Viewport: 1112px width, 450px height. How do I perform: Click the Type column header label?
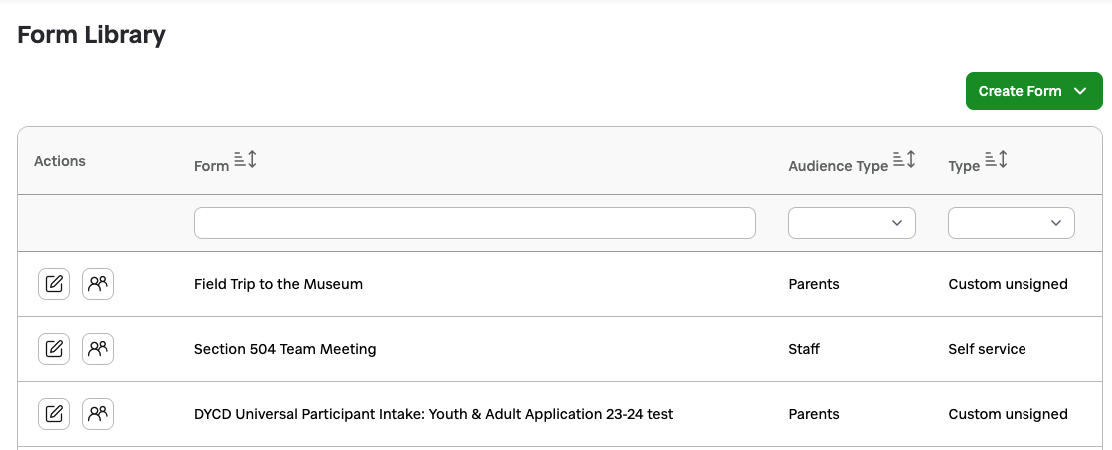click(964, 166)
